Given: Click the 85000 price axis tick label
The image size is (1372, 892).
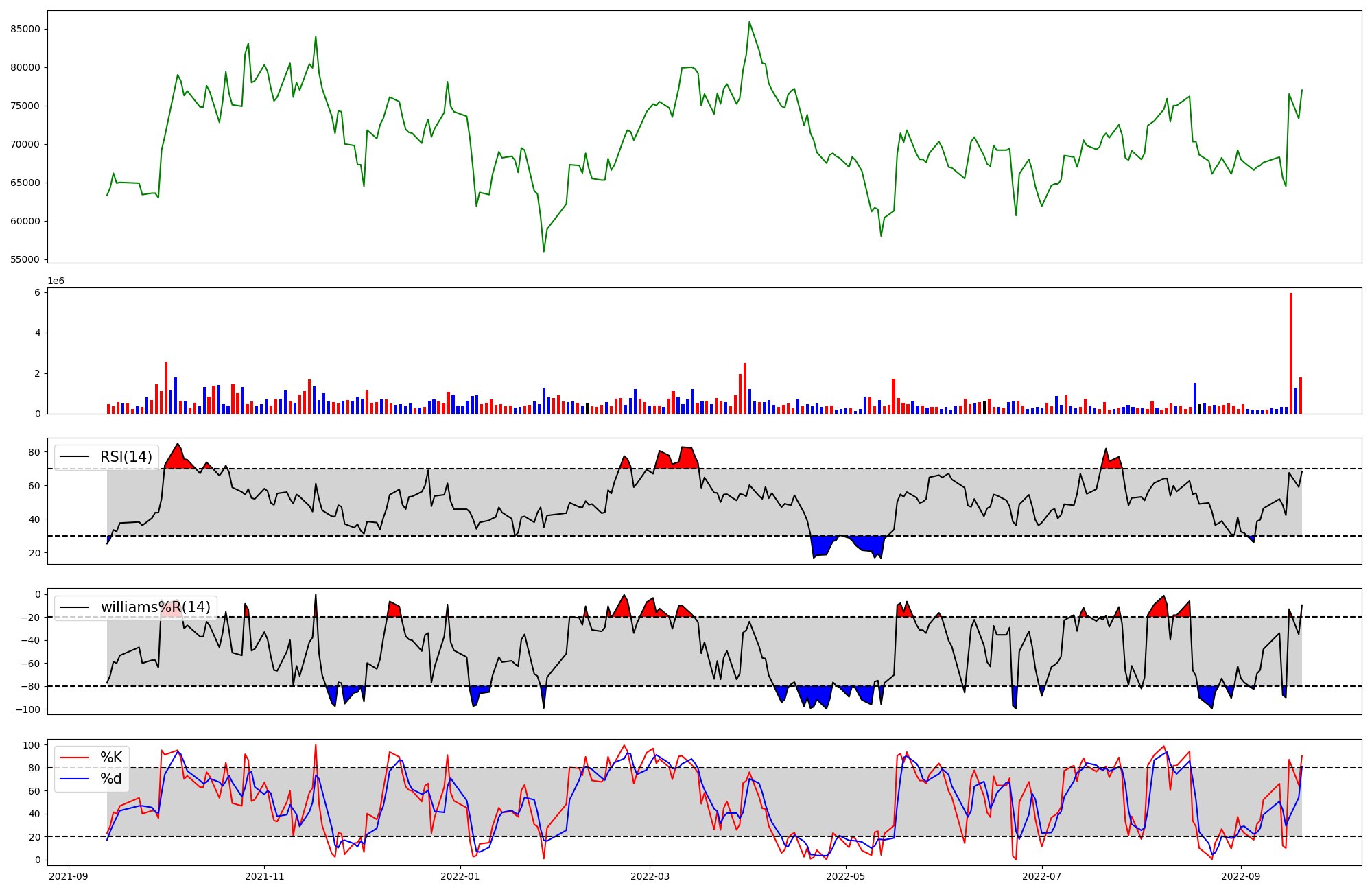Looking at the screenshot, I should 25,29.
